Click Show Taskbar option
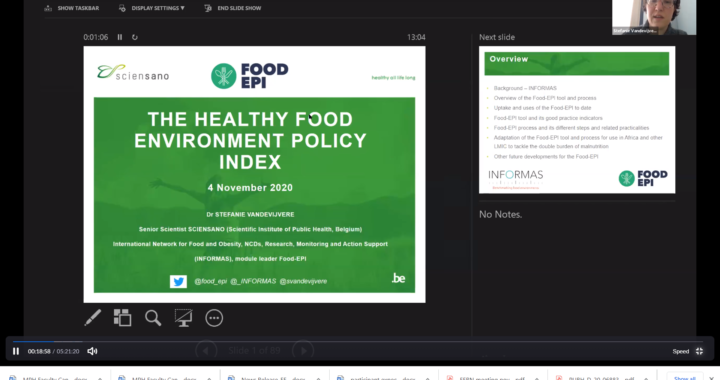The height and width of the screenshot is (380, 720). 72,8
